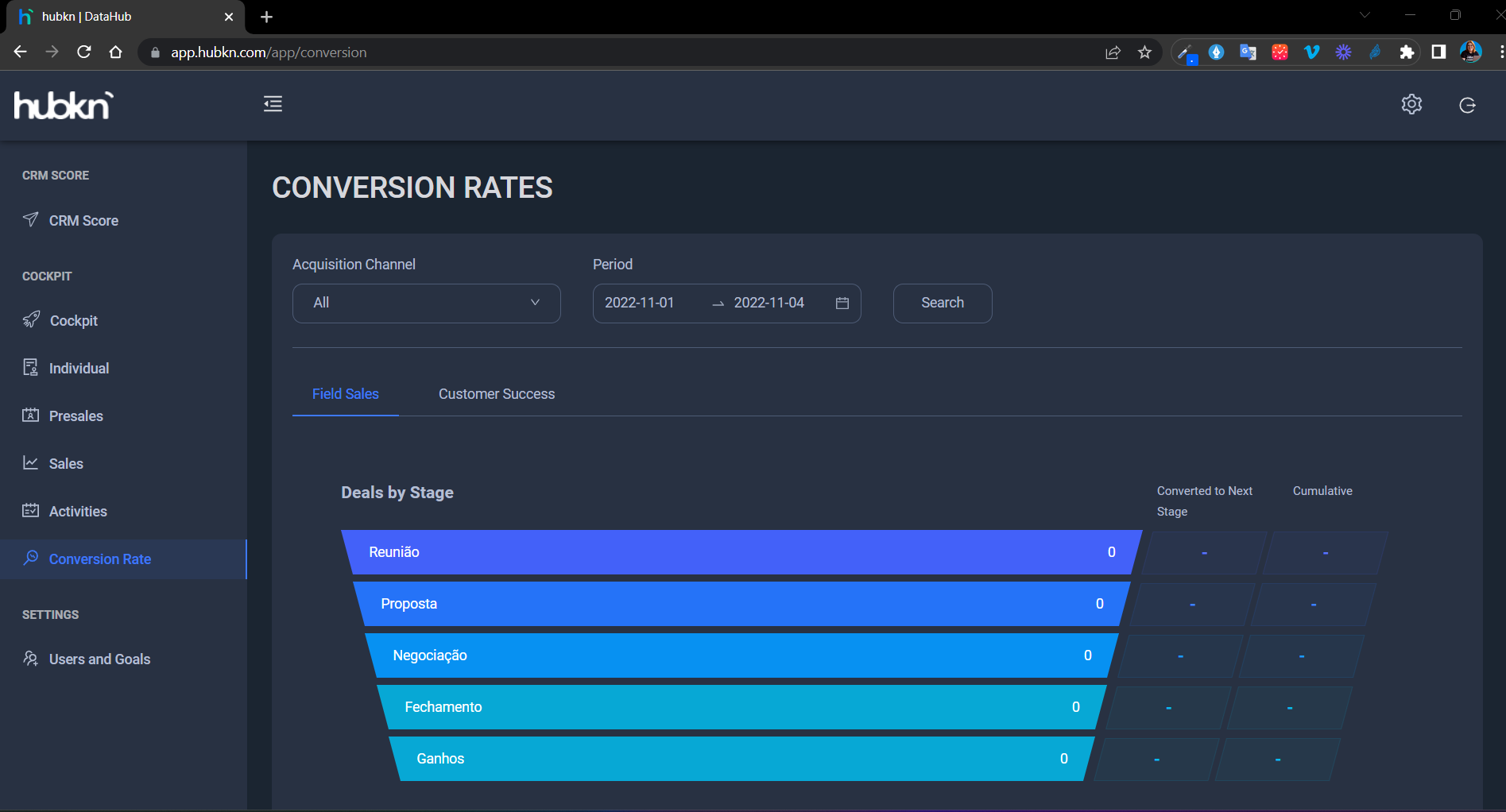The width and height of the screenshot is (1506, 812).
Task: Click browser back arrow
Action: [21, 52]
